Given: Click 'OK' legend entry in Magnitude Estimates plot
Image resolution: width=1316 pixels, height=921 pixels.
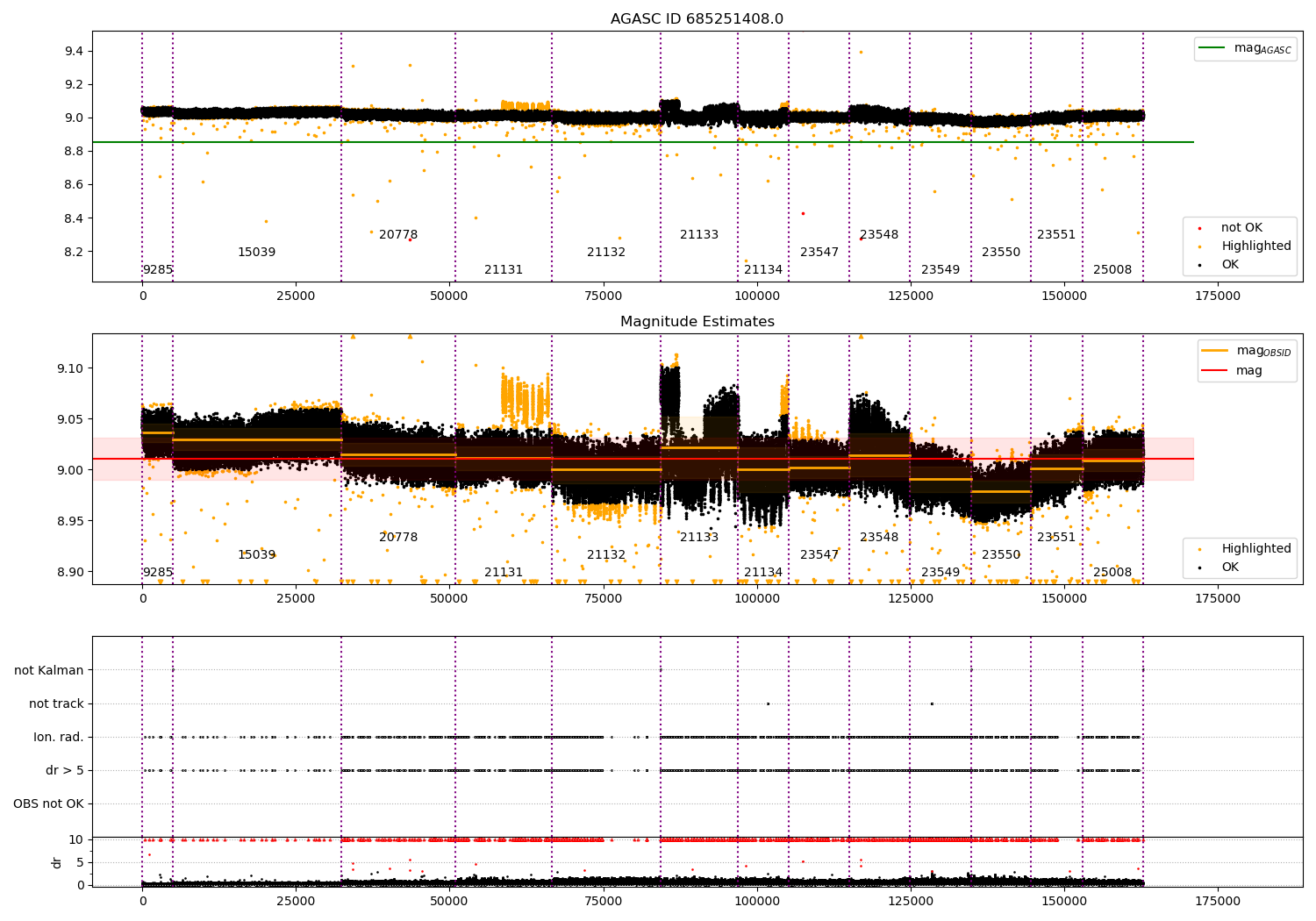Looking at the screenshot, I should tap(1230, 568).
